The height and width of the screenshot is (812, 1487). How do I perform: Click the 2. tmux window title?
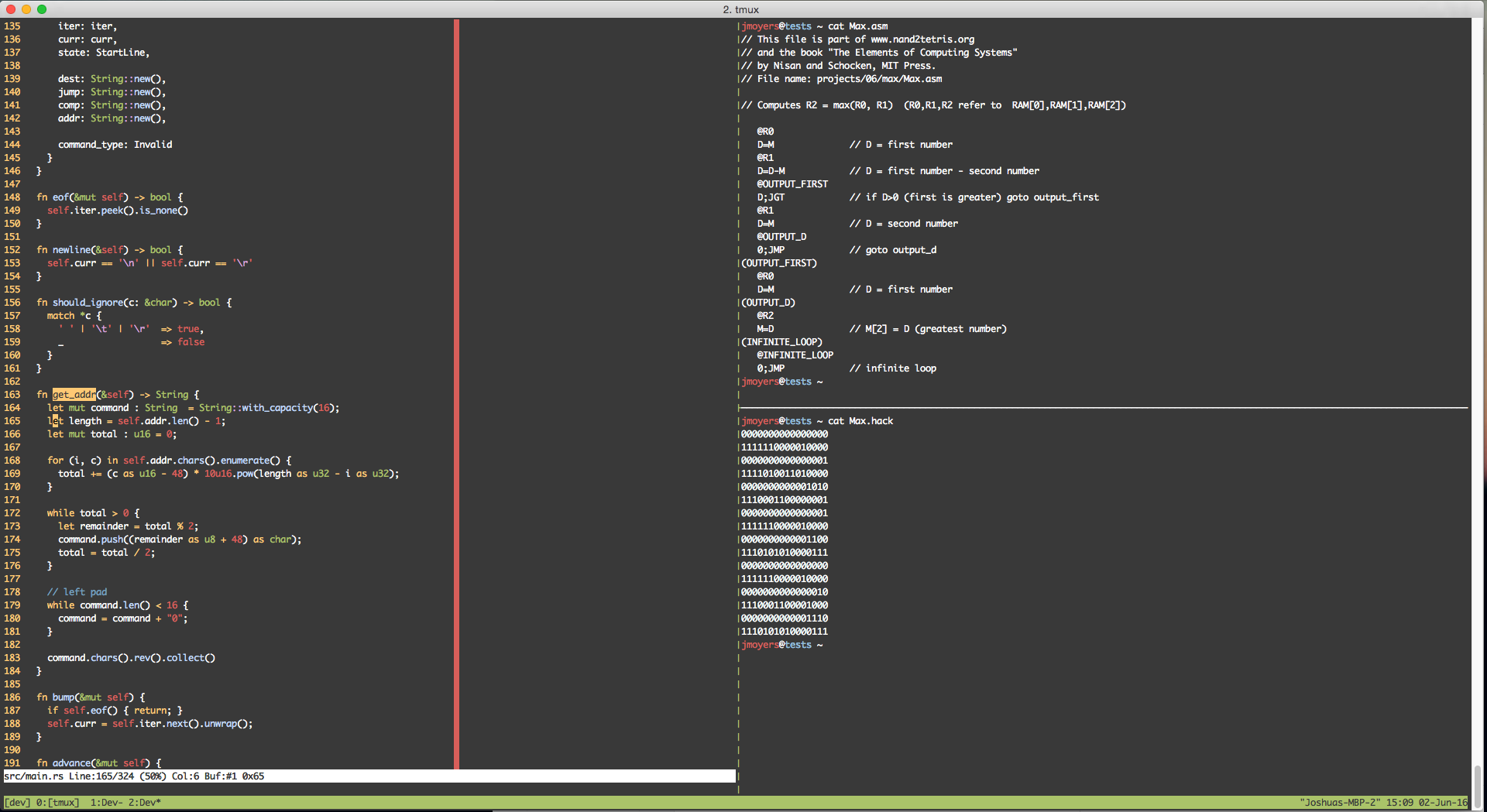(x=741, y=9)
